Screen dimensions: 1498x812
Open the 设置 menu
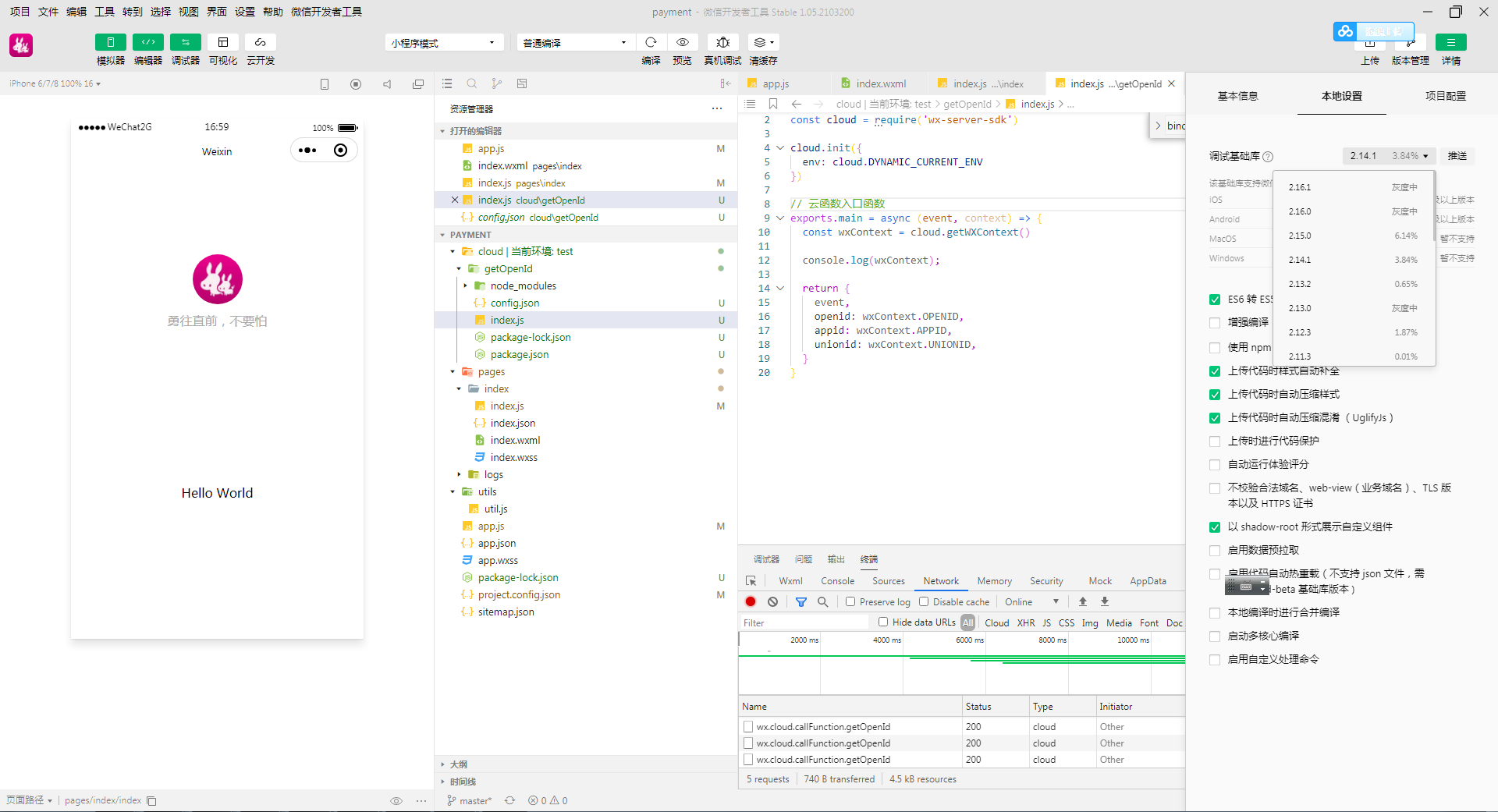tap(245, 12)
